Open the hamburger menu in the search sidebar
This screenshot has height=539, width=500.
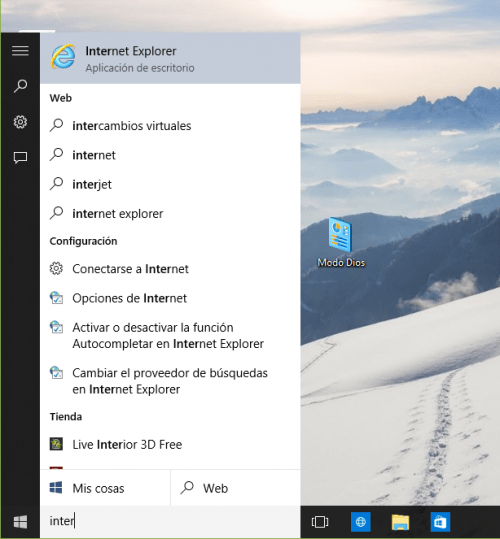[20, 51]
